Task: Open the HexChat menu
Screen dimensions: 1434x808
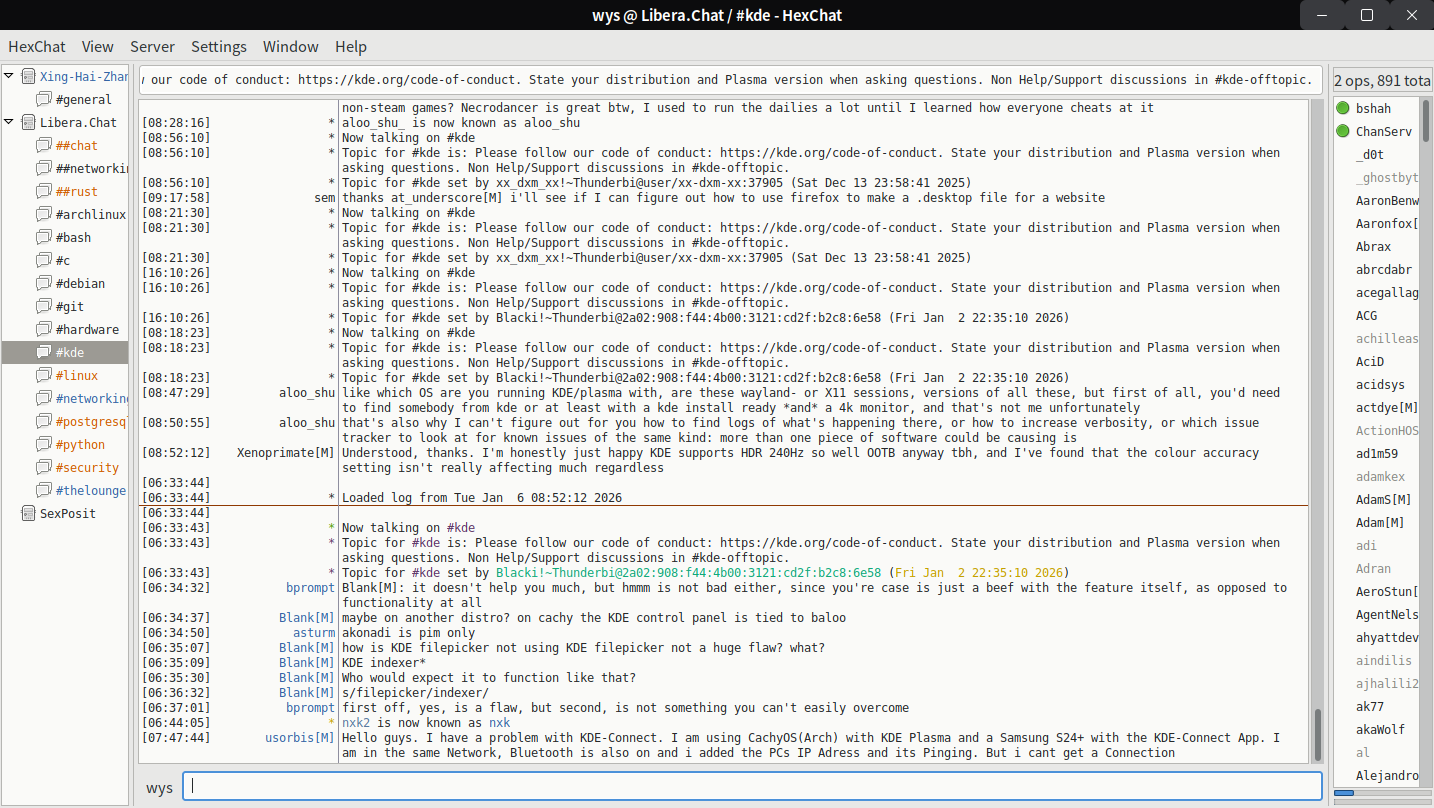Action: (37, 46)
